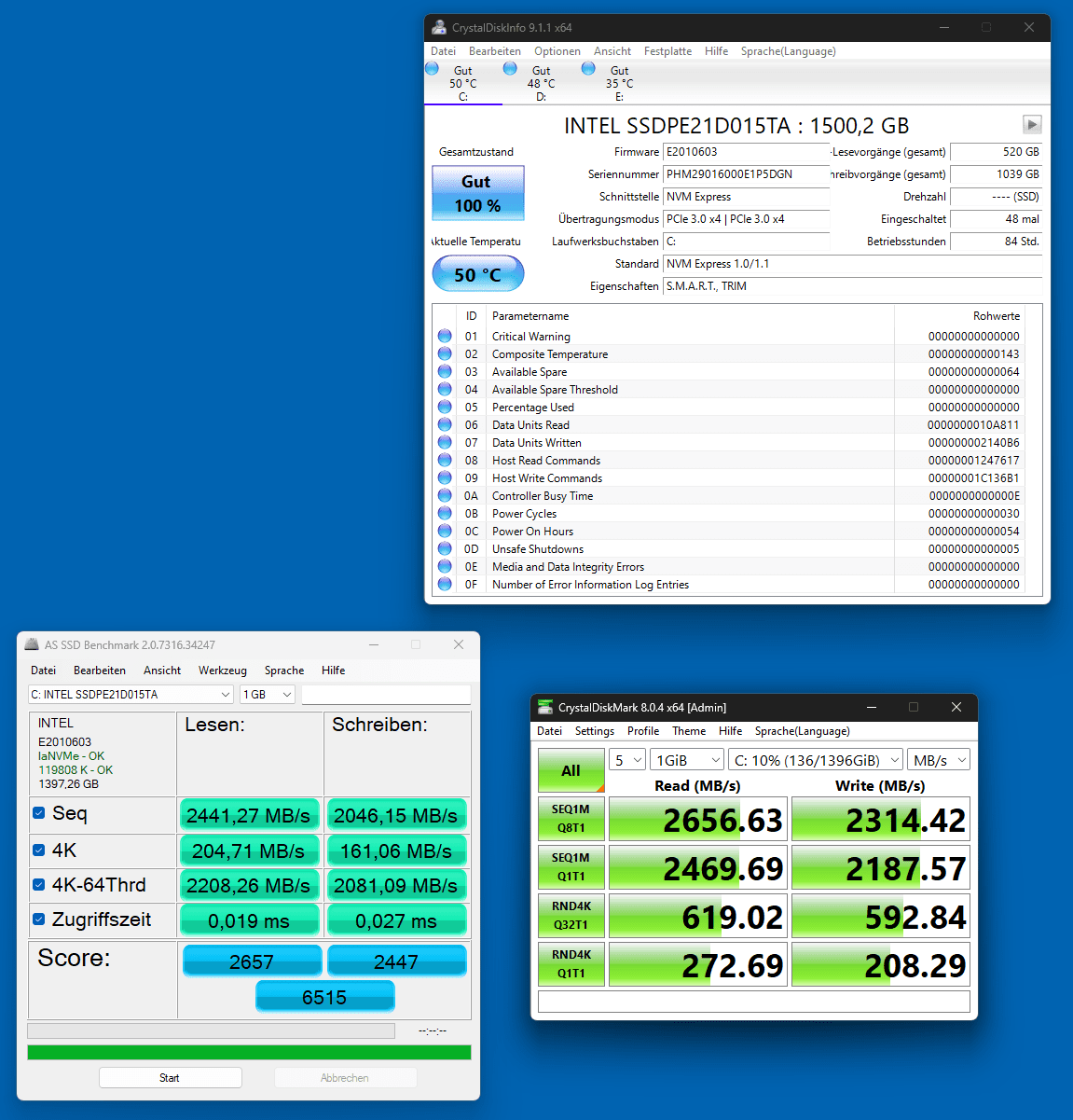The width and height of the screenshot is (1073, 1120).
Task: Click status orb for Available Spare row
Action: (x=445, y=371)
